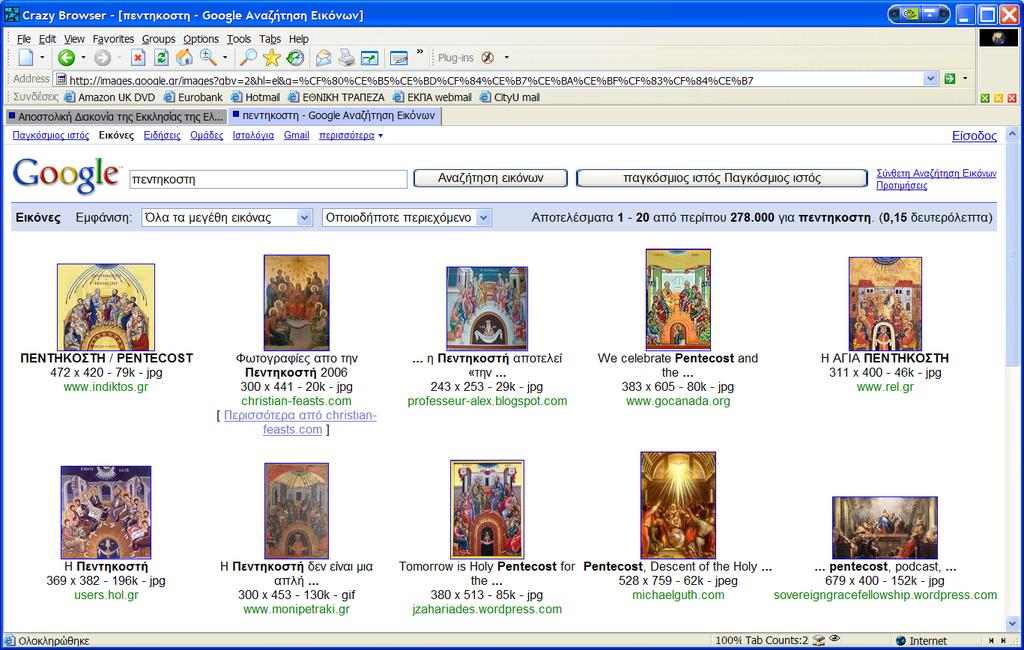Screen dimensions: 1024x650
Task: Click the status bar network icon
Action: tap(818, 641)
